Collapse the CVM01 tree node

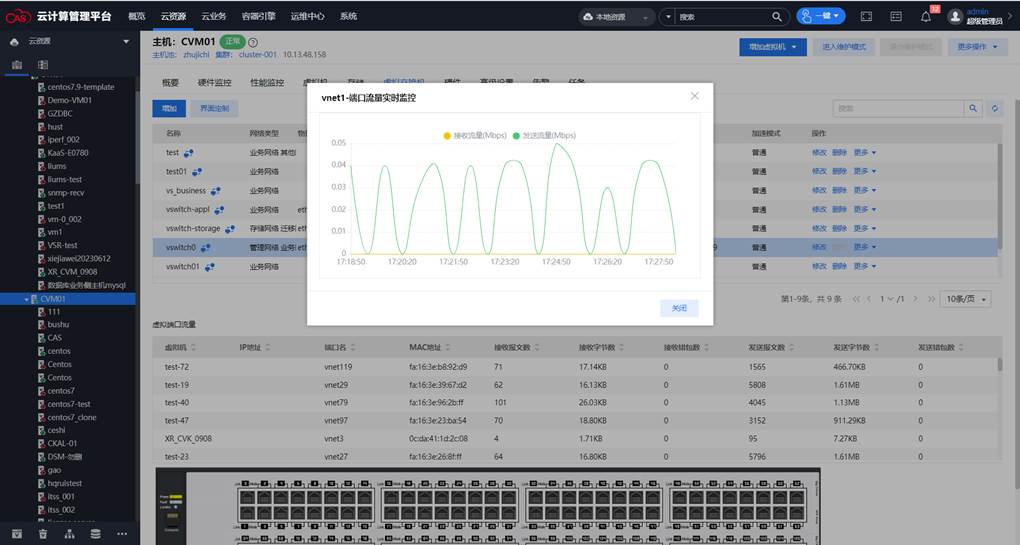point(28,299)
